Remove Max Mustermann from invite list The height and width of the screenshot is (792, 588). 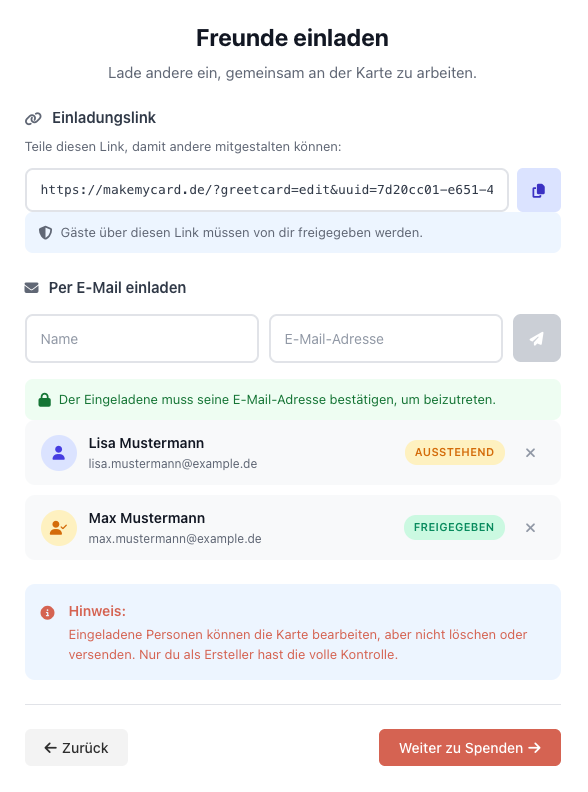point(530,528)
